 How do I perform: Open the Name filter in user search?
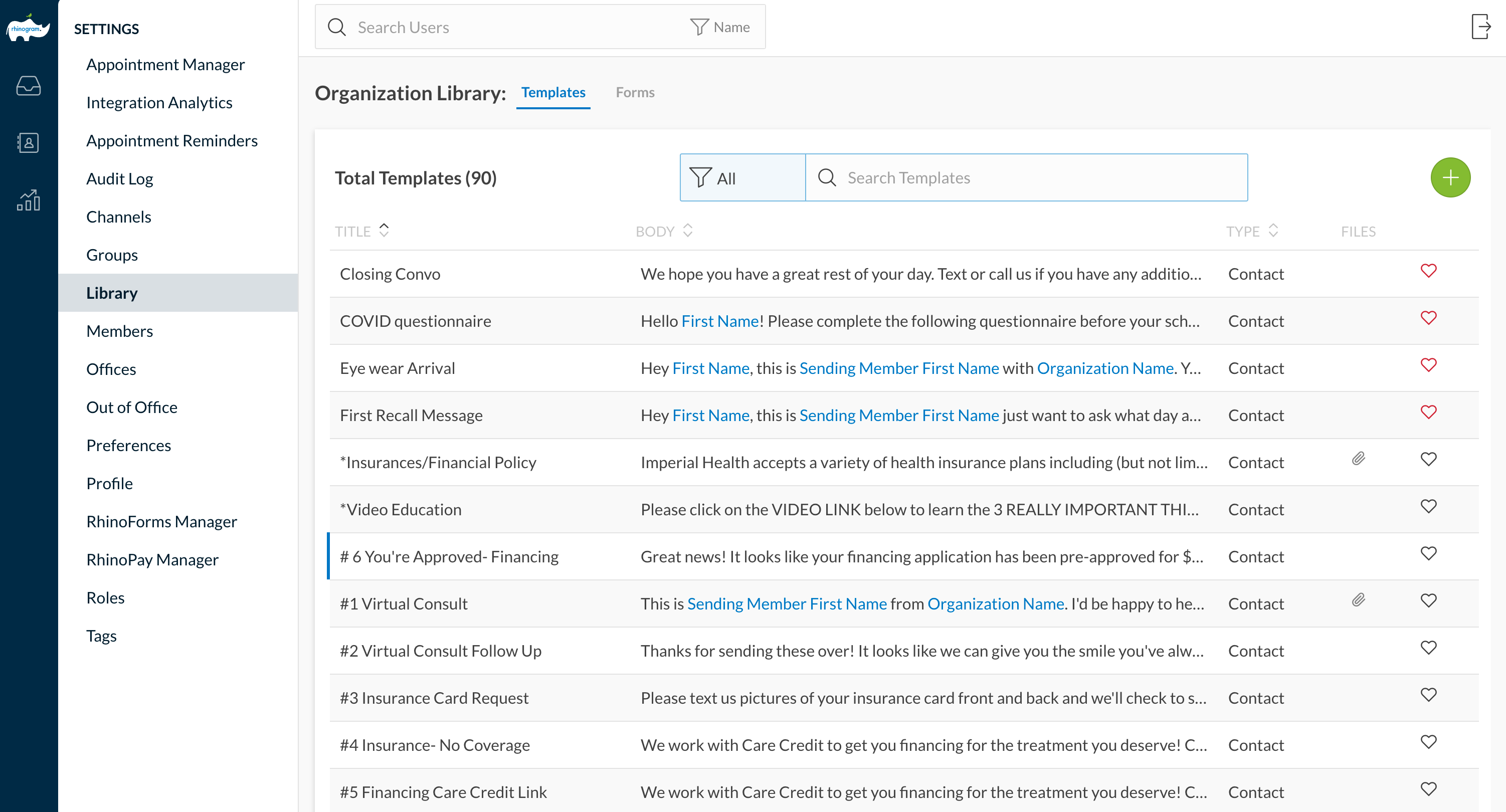[x=720, y=27]
